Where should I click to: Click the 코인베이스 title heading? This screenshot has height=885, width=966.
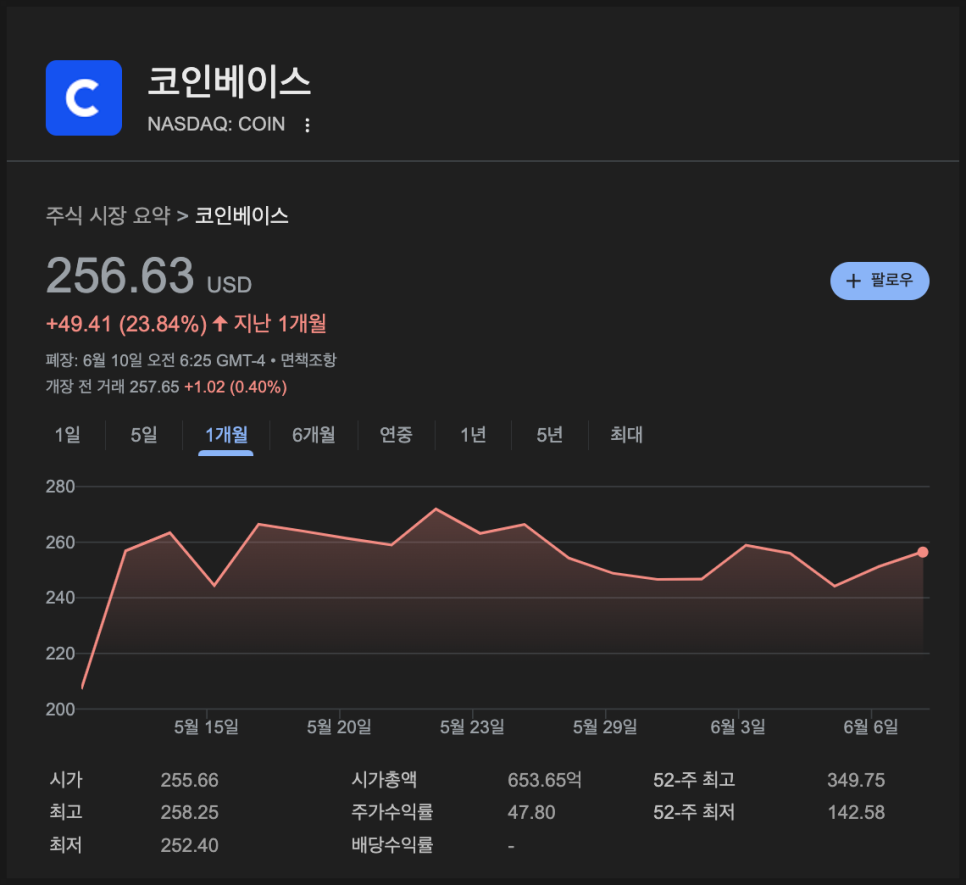click(x=229, y=82)
